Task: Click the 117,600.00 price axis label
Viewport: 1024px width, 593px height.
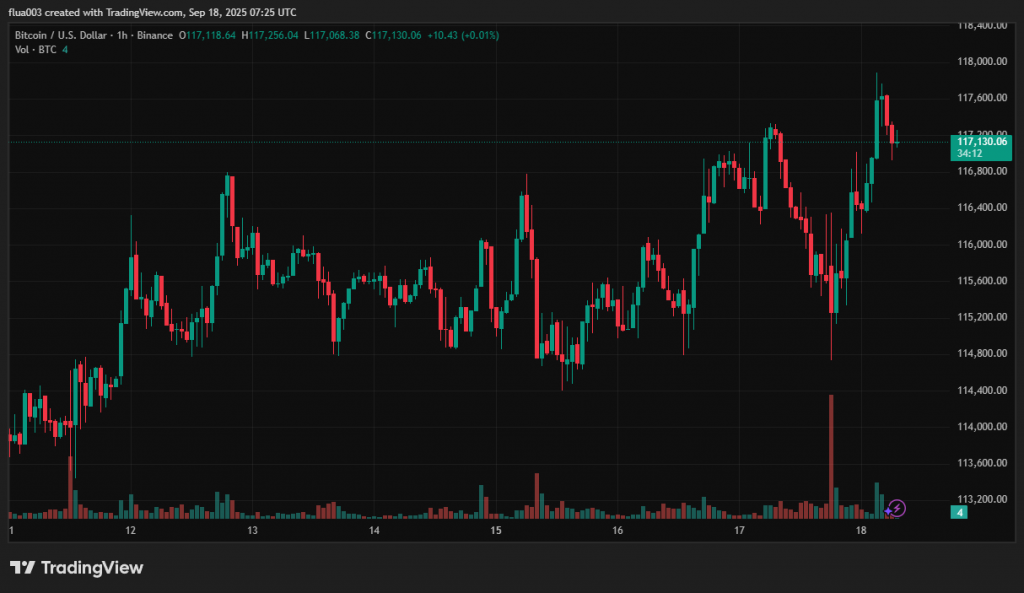Action: point(982,98)
